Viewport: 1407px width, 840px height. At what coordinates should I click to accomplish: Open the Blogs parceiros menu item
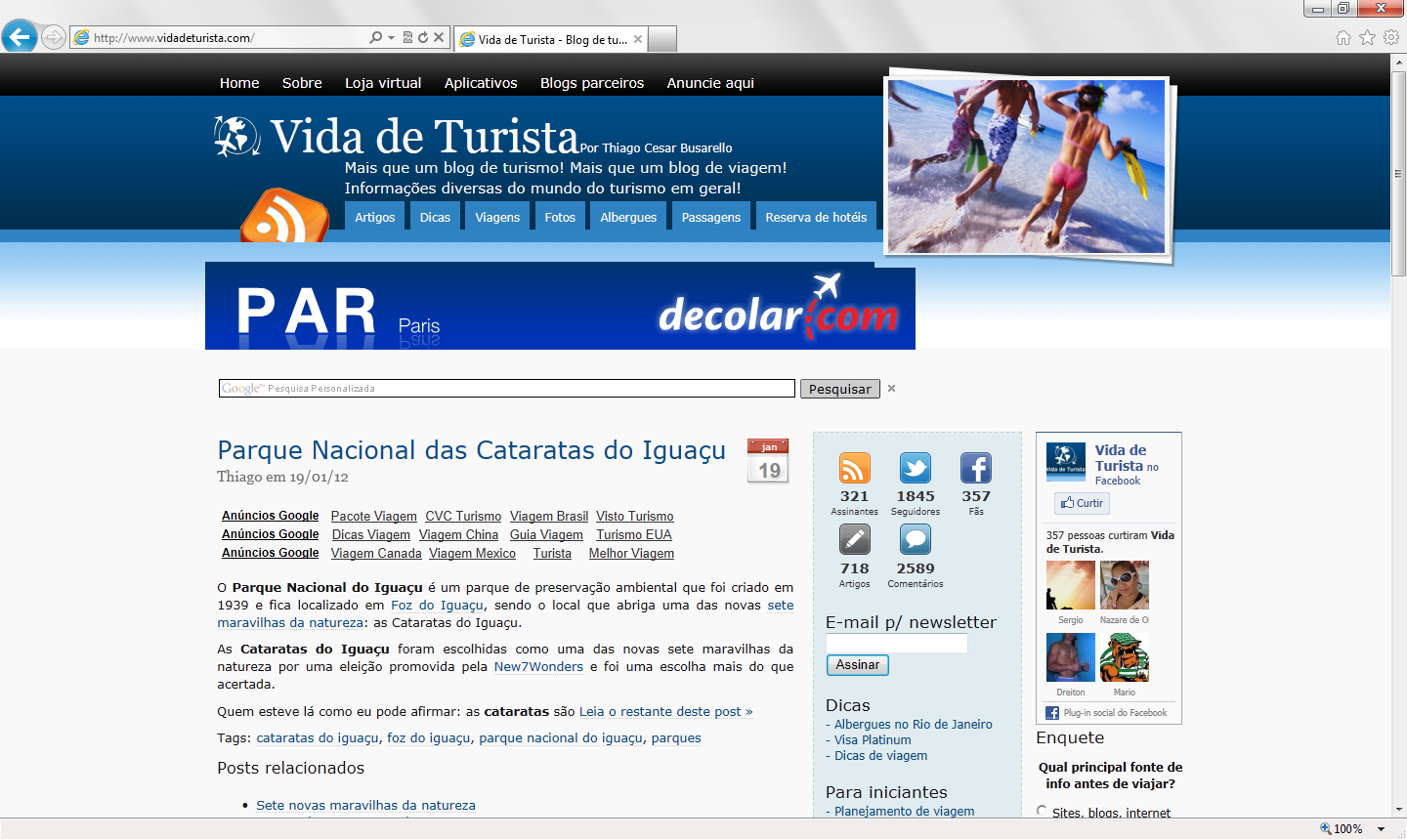pos(592,83)
